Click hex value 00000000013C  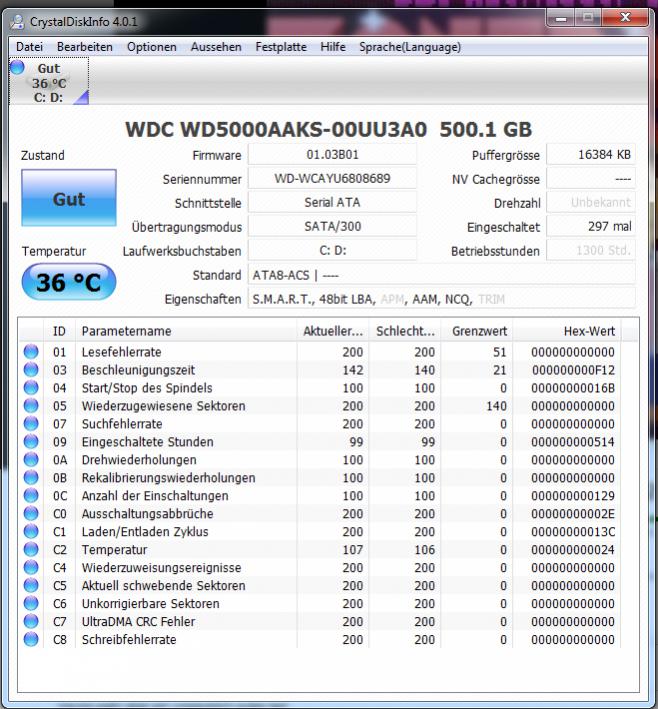coord(573,532)
